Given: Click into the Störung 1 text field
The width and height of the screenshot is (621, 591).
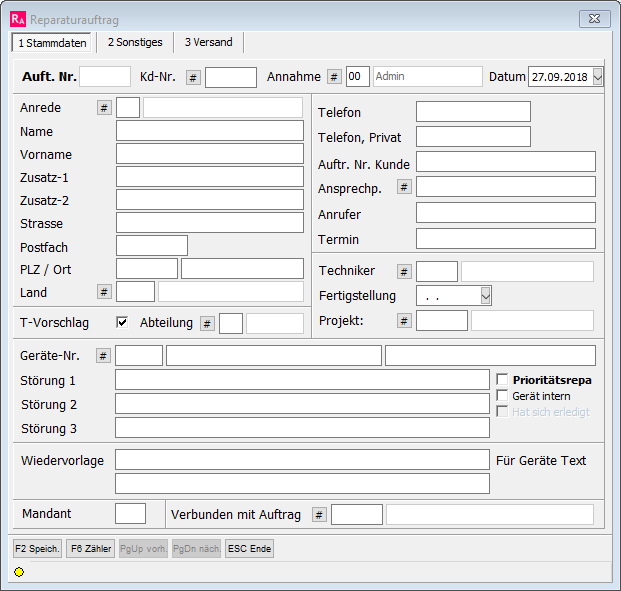Looking at the screenshot, I should [x=302, y=380].
